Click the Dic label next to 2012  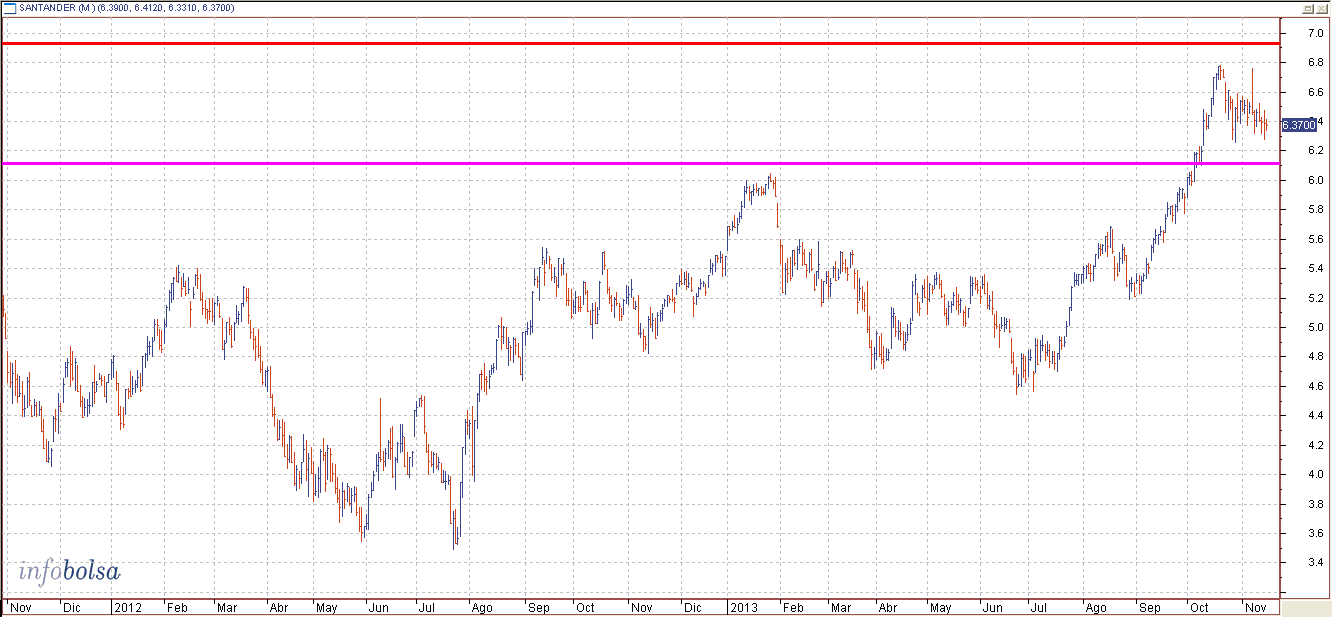[x=72, y=607]
